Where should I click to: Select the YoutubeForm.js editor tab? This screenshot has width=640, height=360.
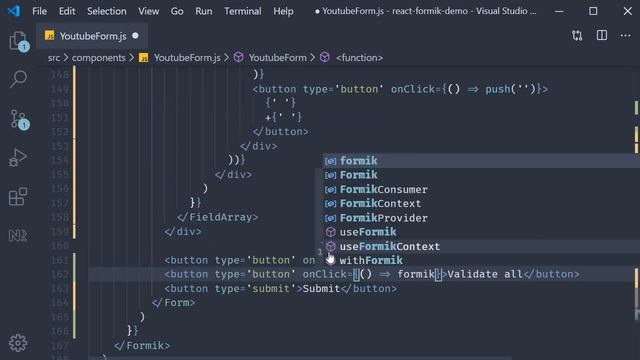pos(92,36)
